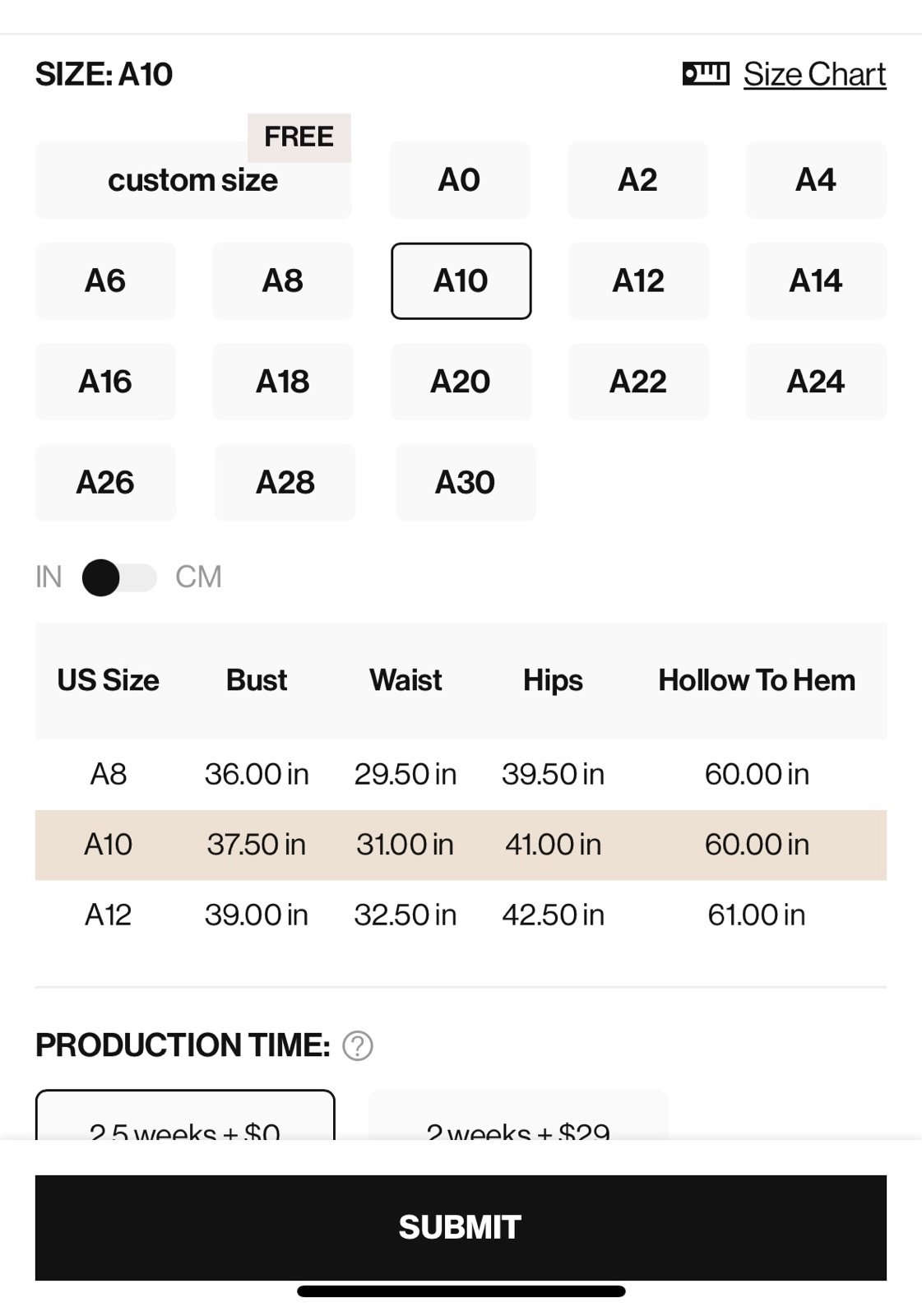Select size A20
The height and width of the screenshot is (1316, 922).
point(461,382)
